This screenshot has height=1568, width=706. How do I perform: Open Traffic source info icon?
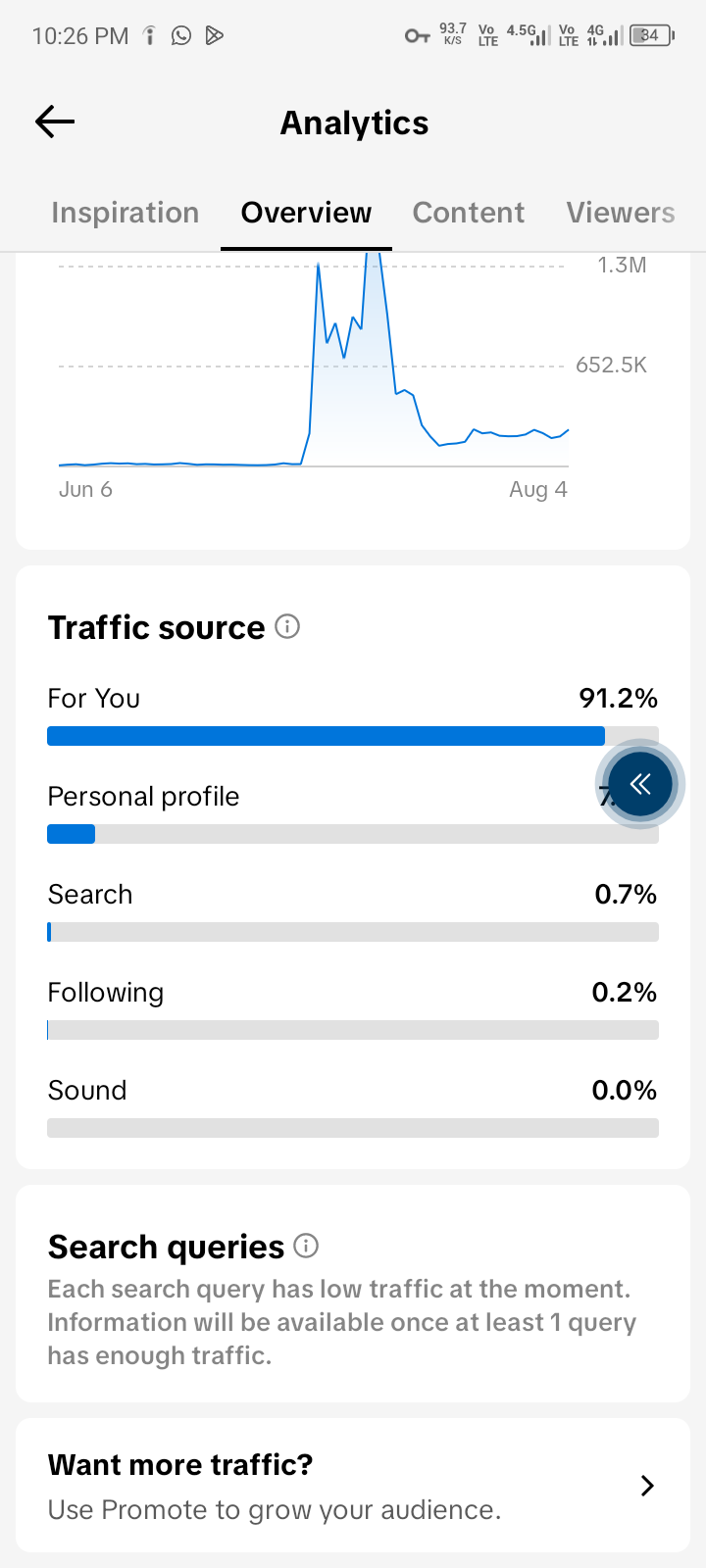pyautogui.click(x=287, y=626)
